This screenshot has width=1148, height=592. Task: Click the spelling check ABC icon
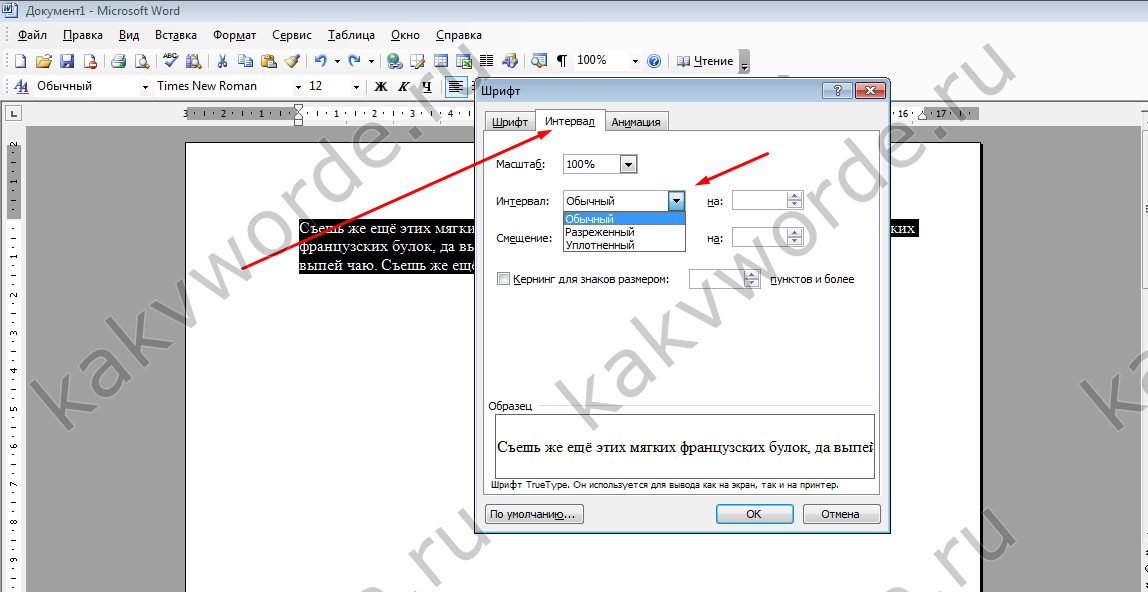pos(170,61)
